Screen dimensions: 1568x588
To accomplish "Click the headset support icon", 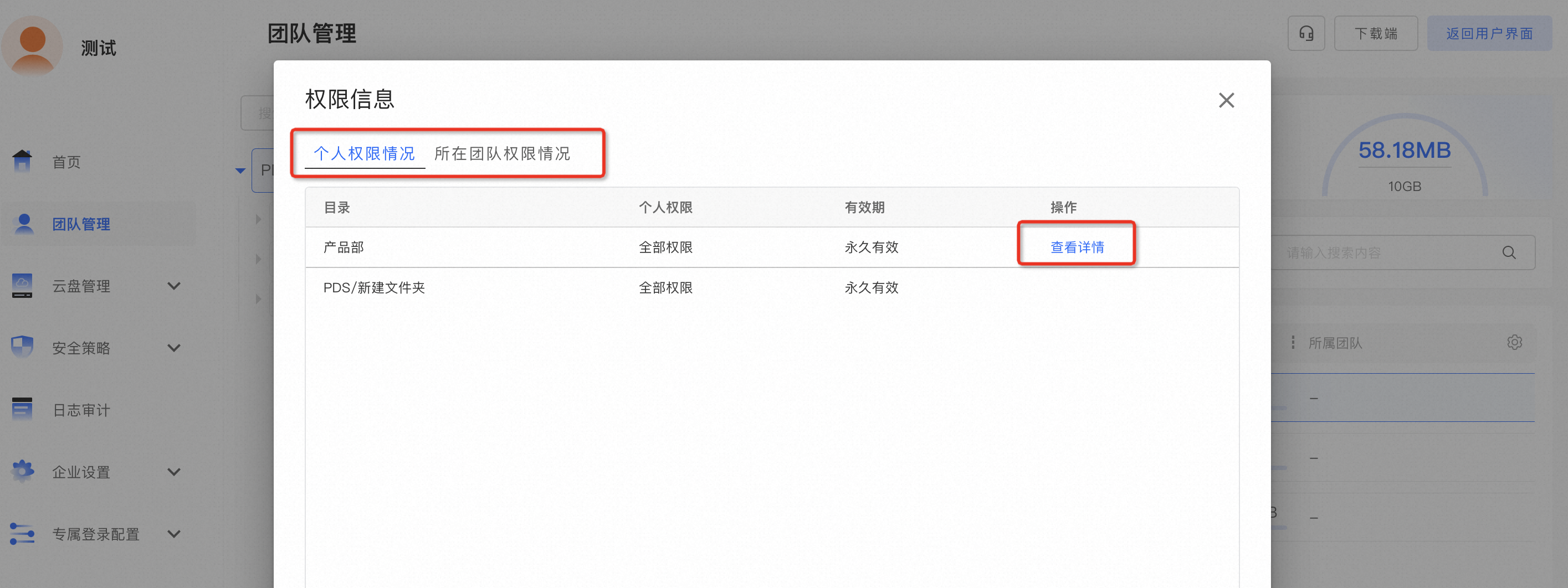I will click(1306, 33).
